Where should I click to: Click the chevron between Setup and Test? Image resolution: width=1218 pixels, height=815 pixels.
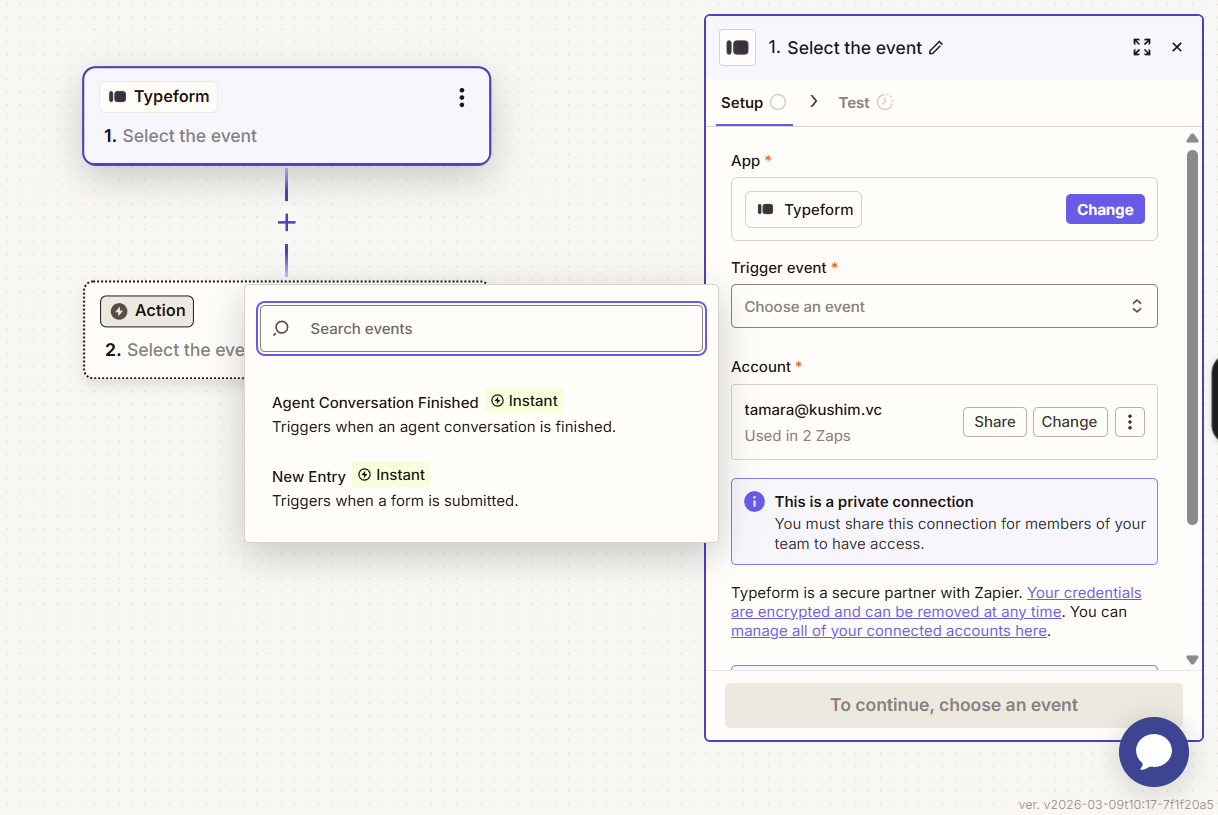pyautogui.click(x=814, y=102)
